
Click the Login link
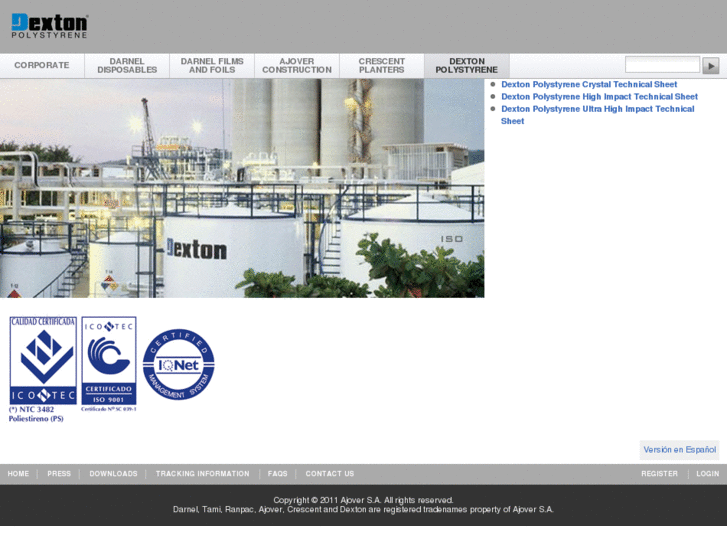point(708,474)
